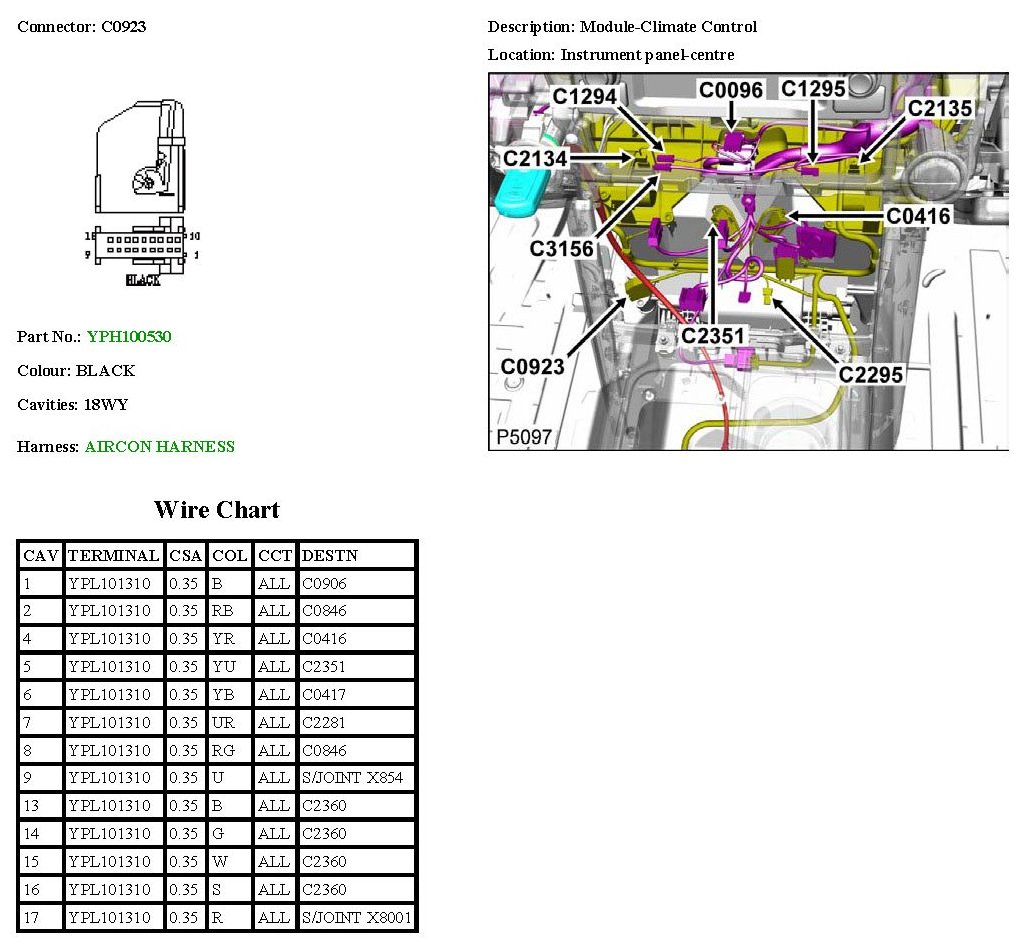Click the TERMINAL column header
The width and height of the screenshot is (1026, 942).
click(x=114, y=555)
